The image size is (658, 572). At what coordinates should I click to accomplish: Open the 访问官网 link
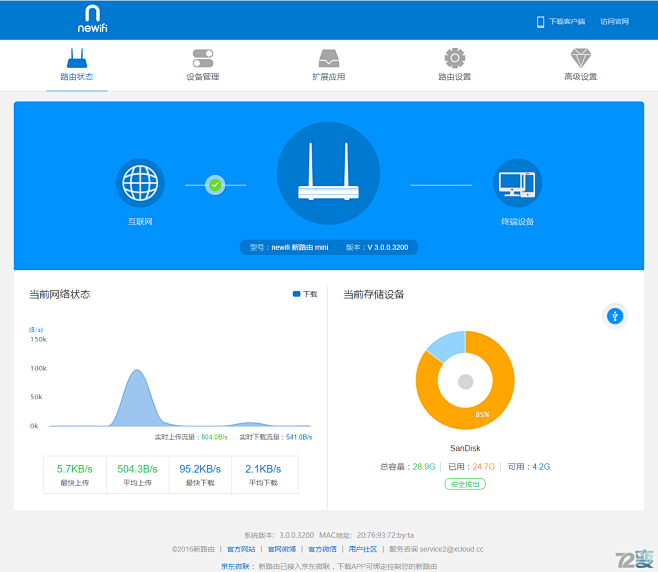coord(614,22)
